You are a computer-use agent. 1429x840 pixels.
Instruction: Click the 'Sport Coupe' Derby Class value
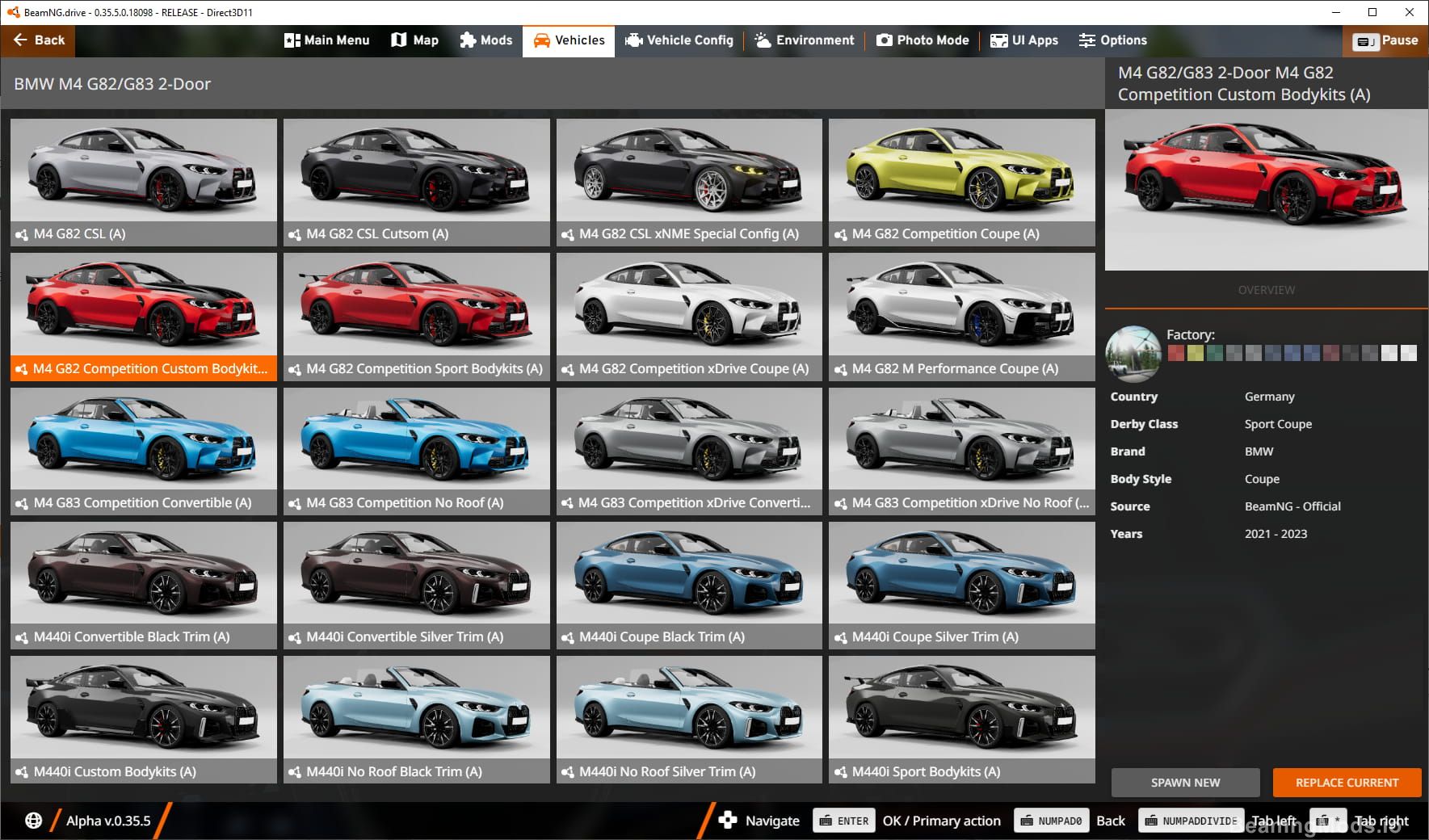pos(1278,424)
